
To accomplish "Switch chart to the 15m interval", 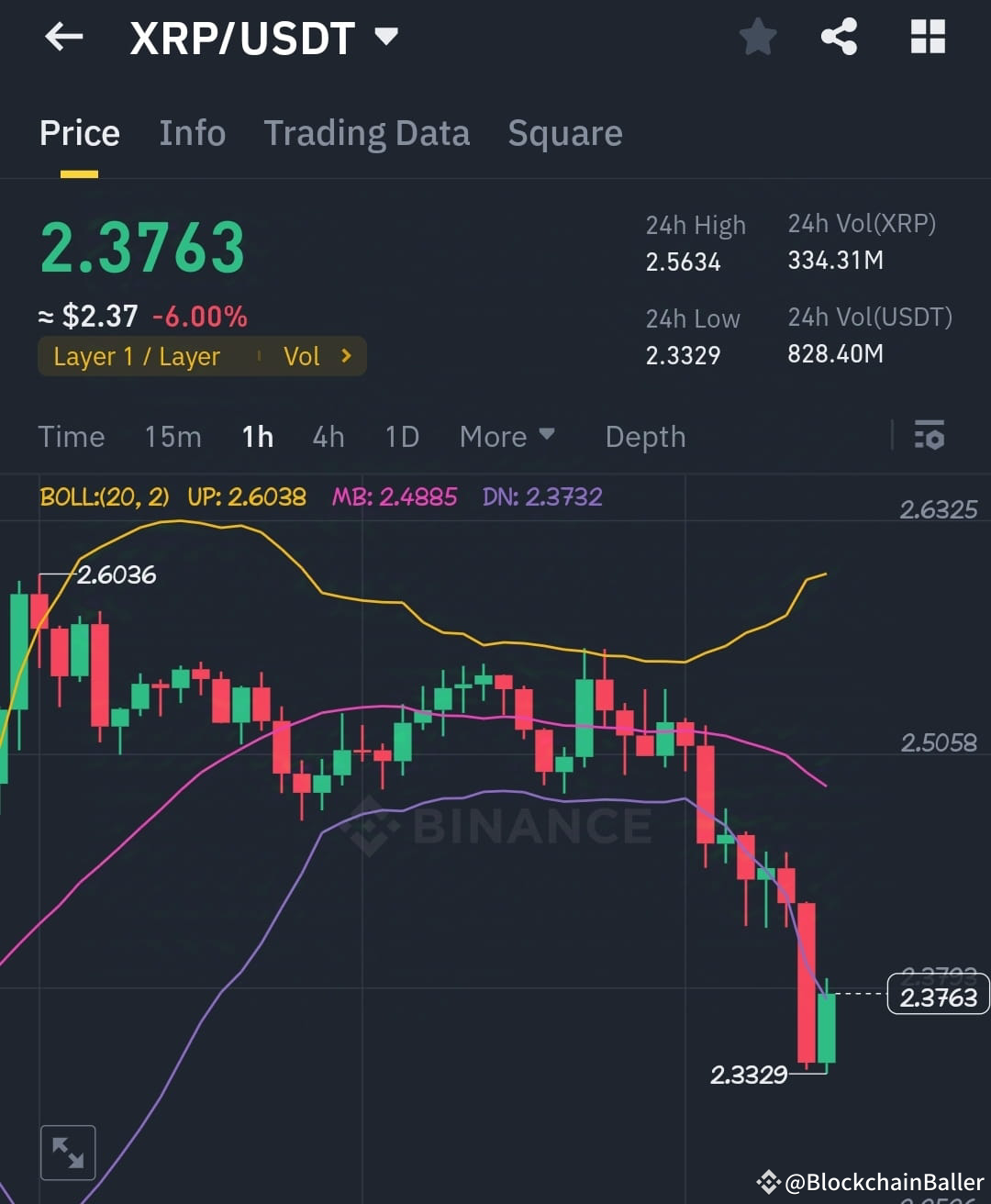I will click(x=173, y=437).
